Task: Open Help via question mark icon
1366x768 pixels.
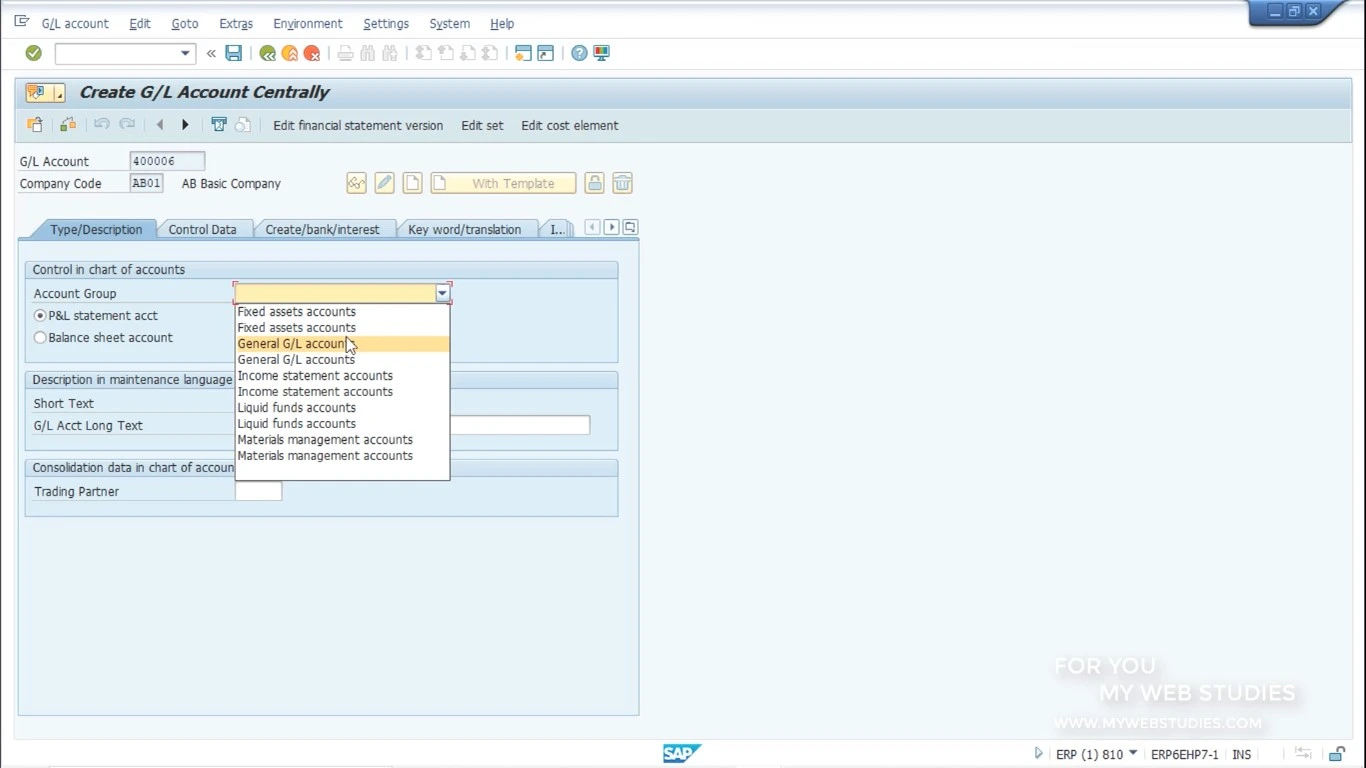Action: [x=579, y=53]
